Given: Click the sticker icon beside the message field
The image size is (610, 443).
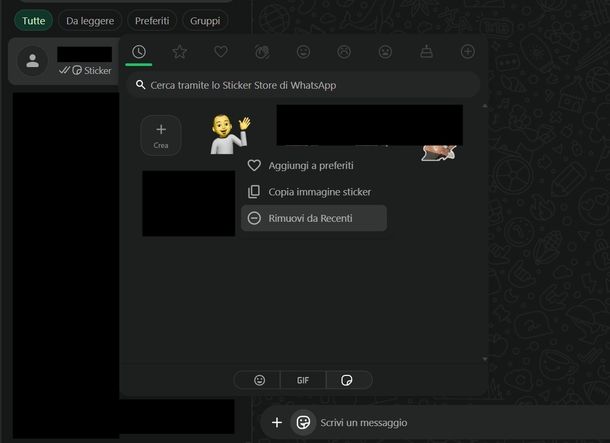Looking at the screenshot, I should [302, 423].
